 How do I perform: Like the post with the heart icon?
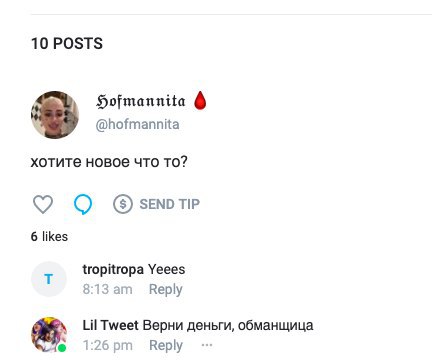point(43,204)
